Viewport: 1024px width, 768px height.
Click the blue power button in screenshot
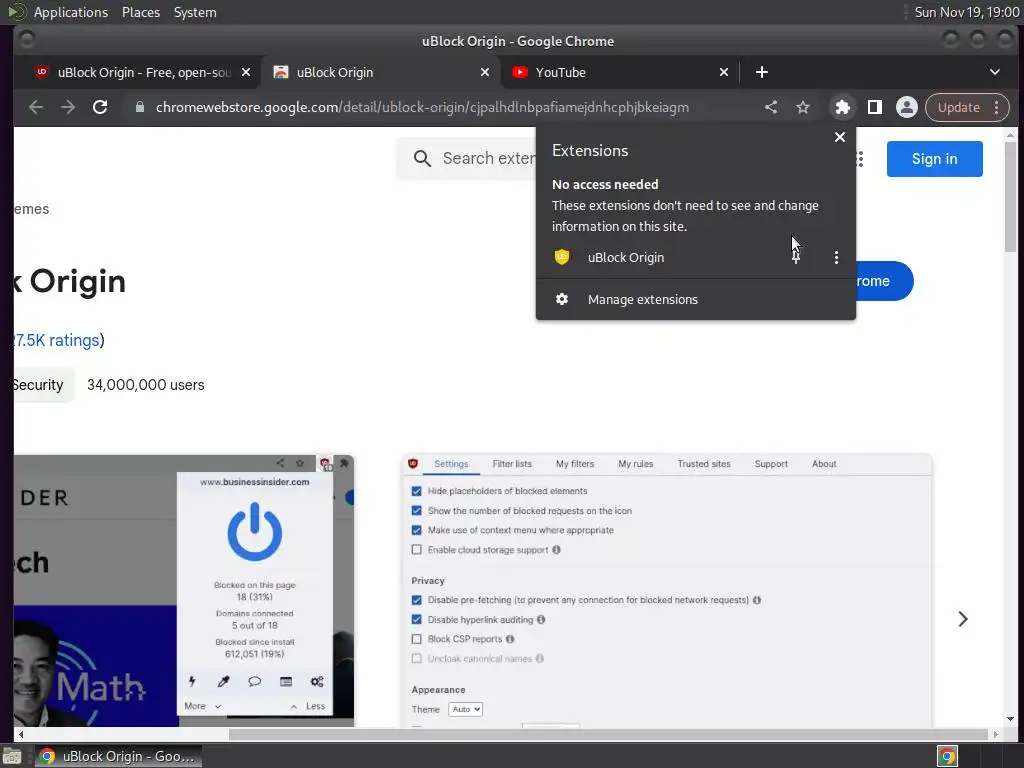pyautogui.click(x=255, y=532)
